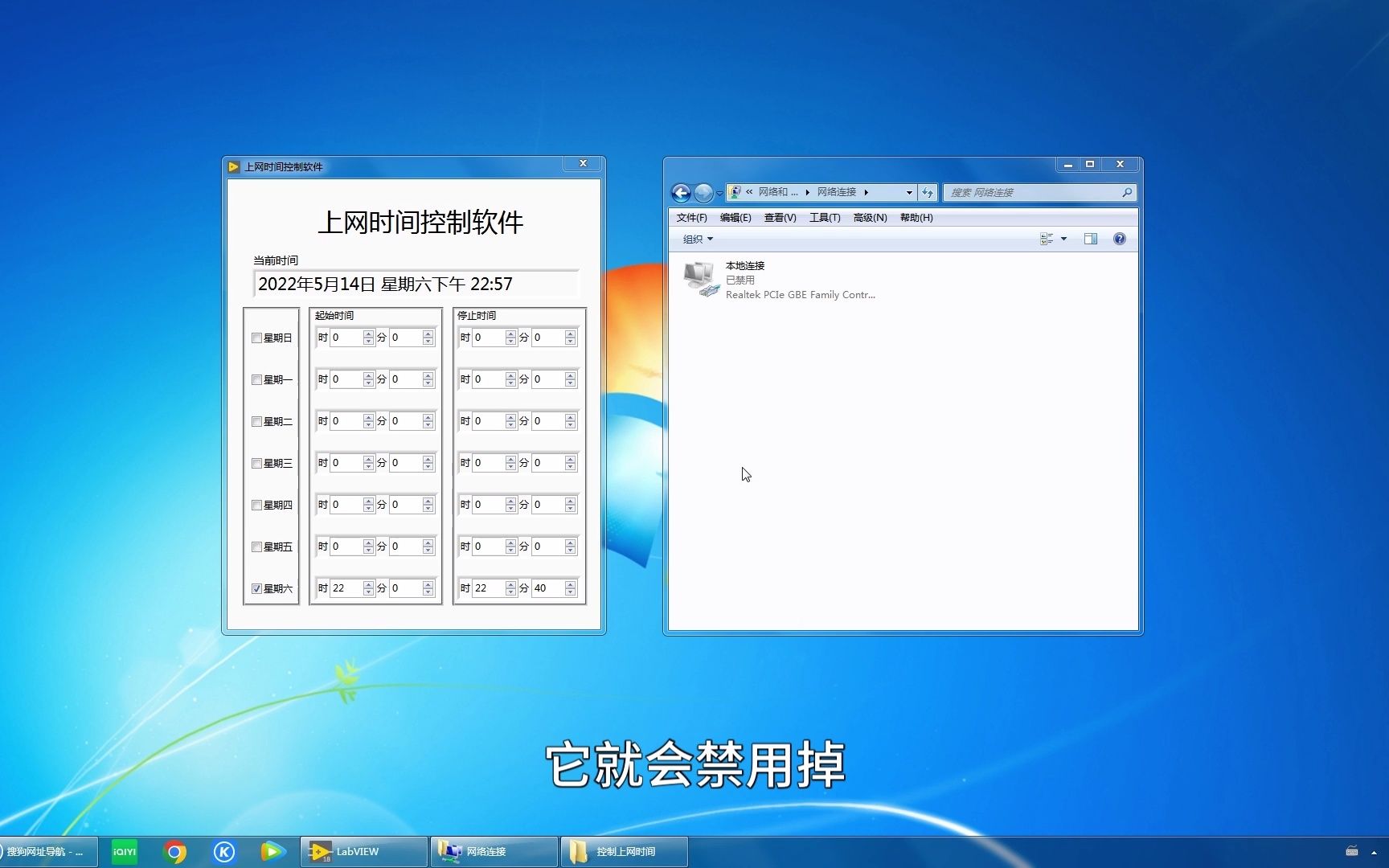Expand the address bar history dropdown
The image size is (1389, 868).
(x=908, y=192)
